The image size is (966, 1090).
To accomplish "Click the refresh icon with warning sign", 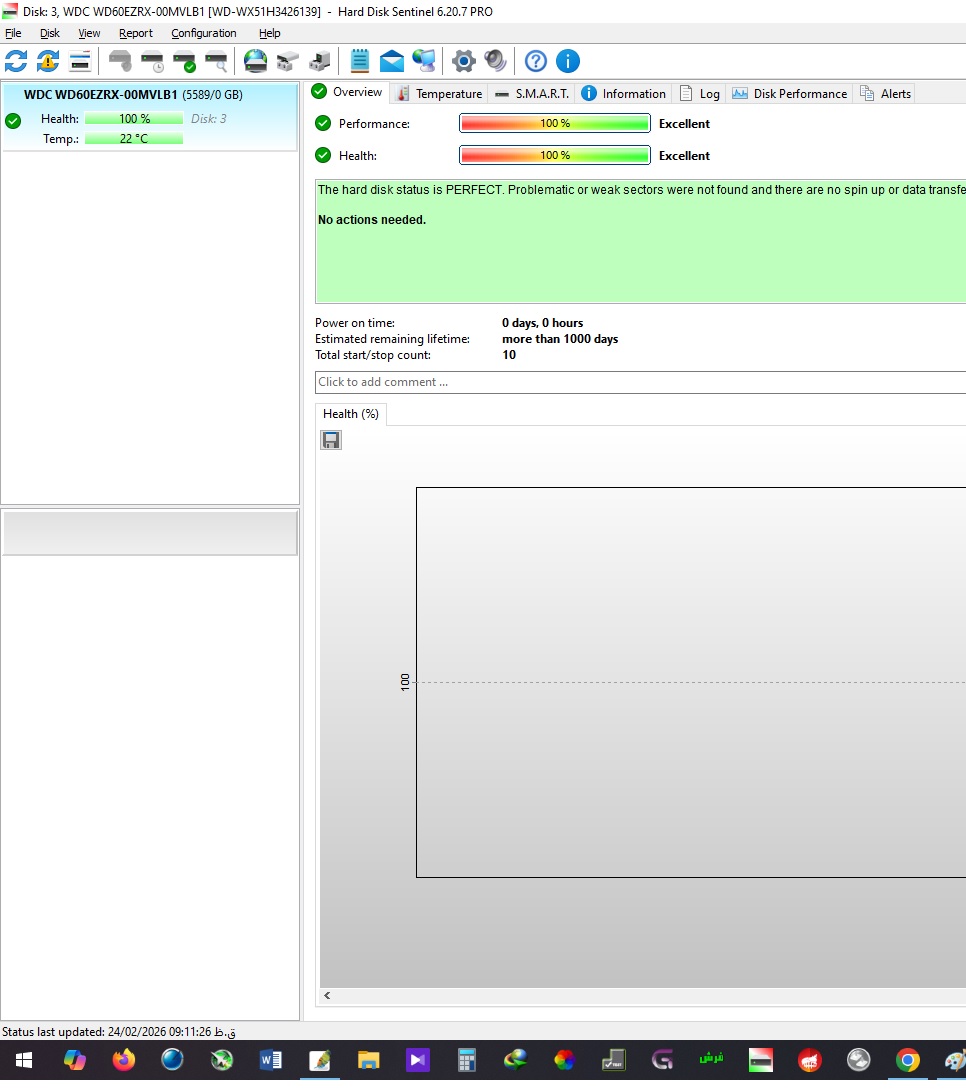I will point(48,61).
